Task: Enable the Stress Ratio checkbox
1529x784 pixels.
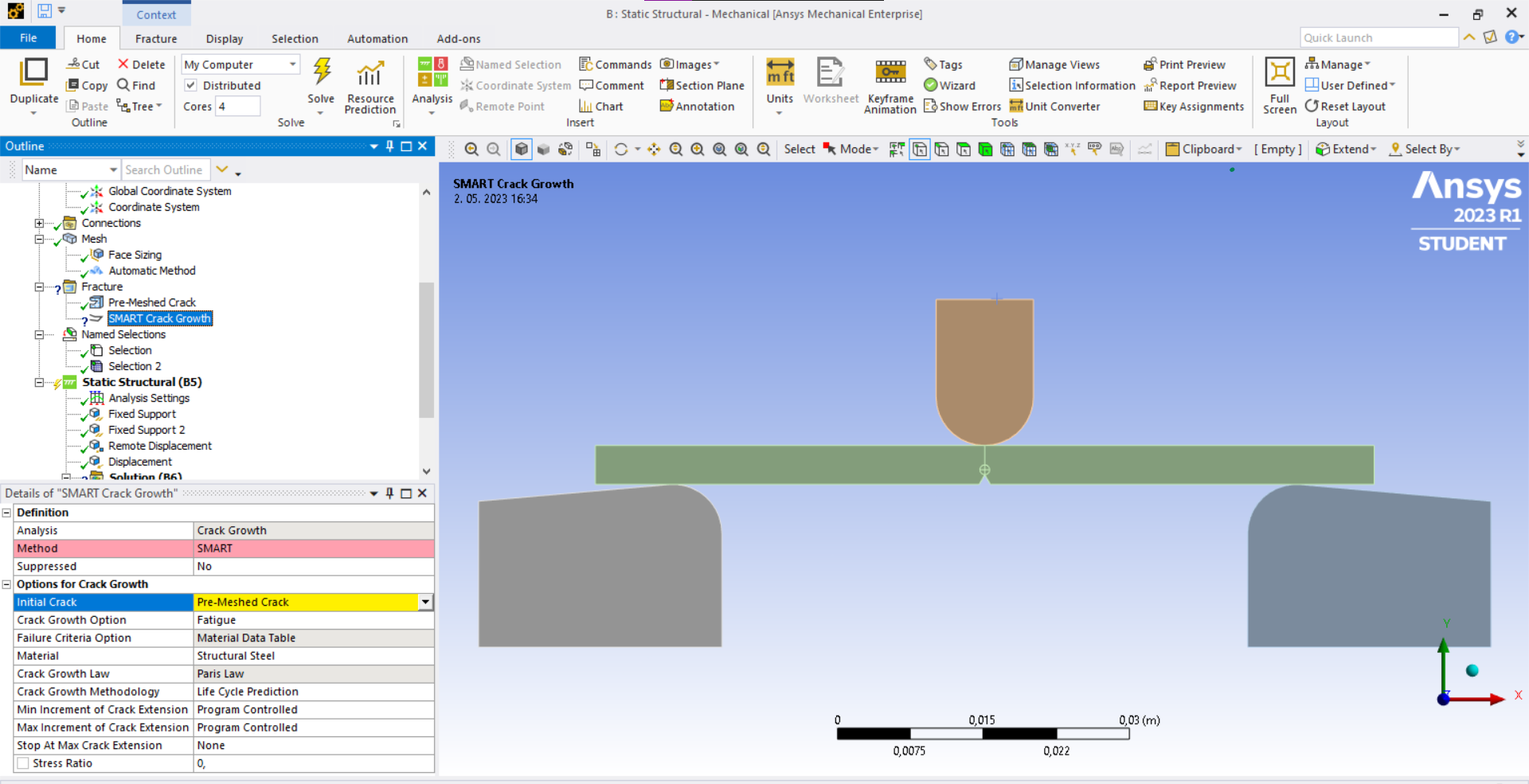Action: click(24, 763)
